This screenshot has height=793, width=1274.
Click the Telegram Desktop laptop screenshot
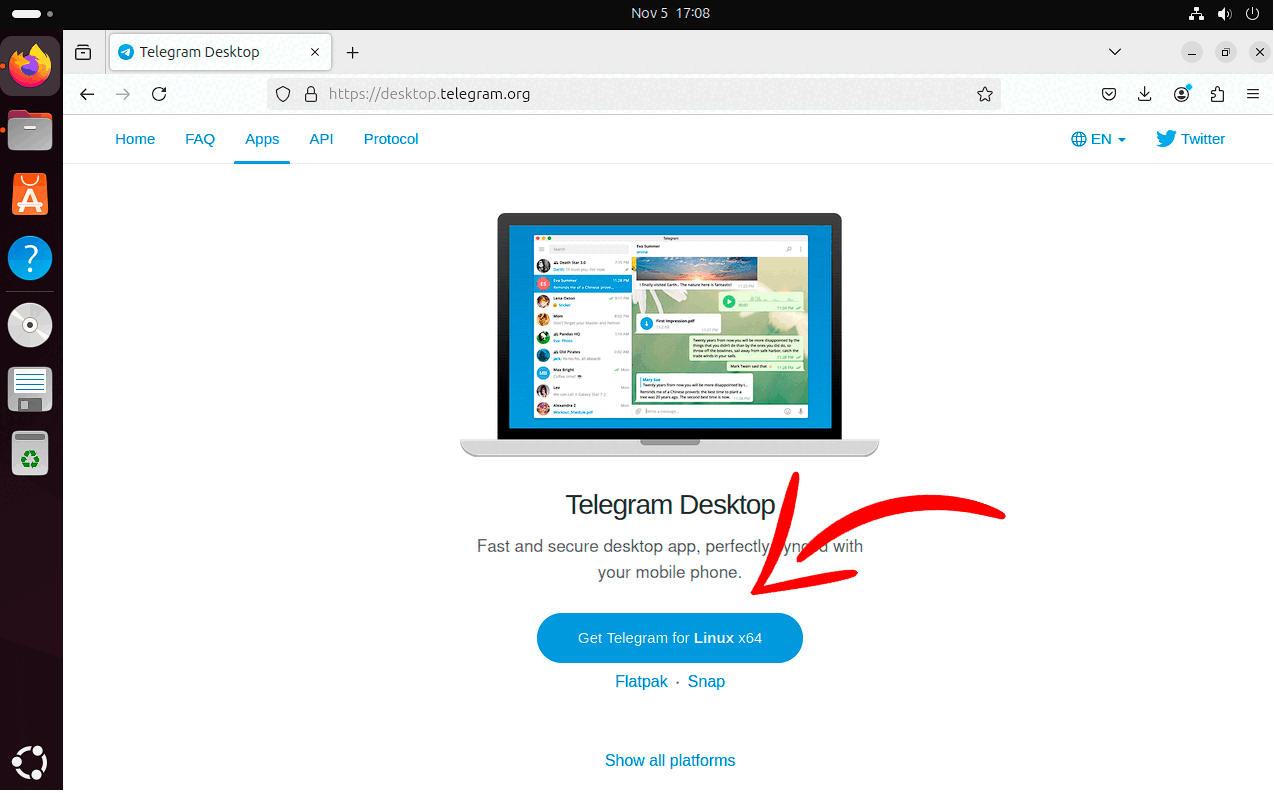(x=670, y=335)
